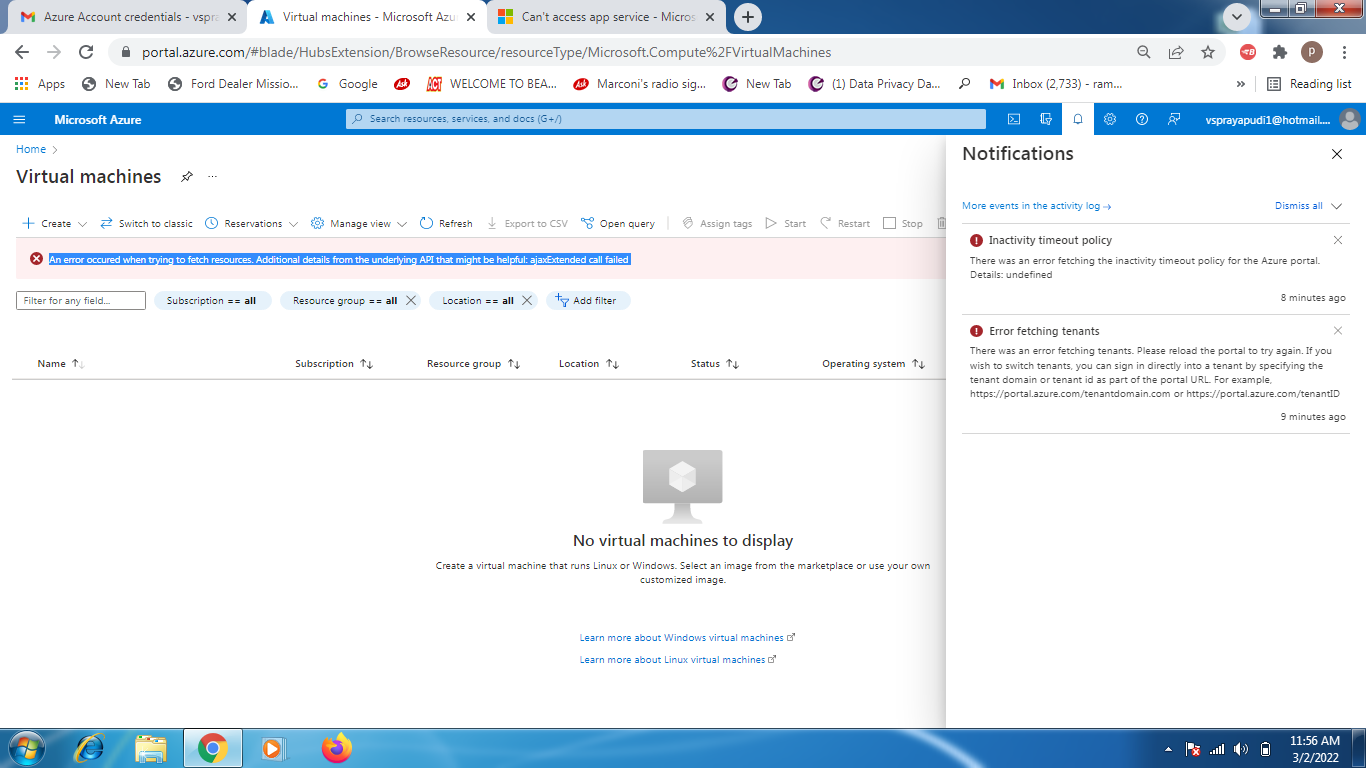Open the Help question mark icon

(1142, 119)
